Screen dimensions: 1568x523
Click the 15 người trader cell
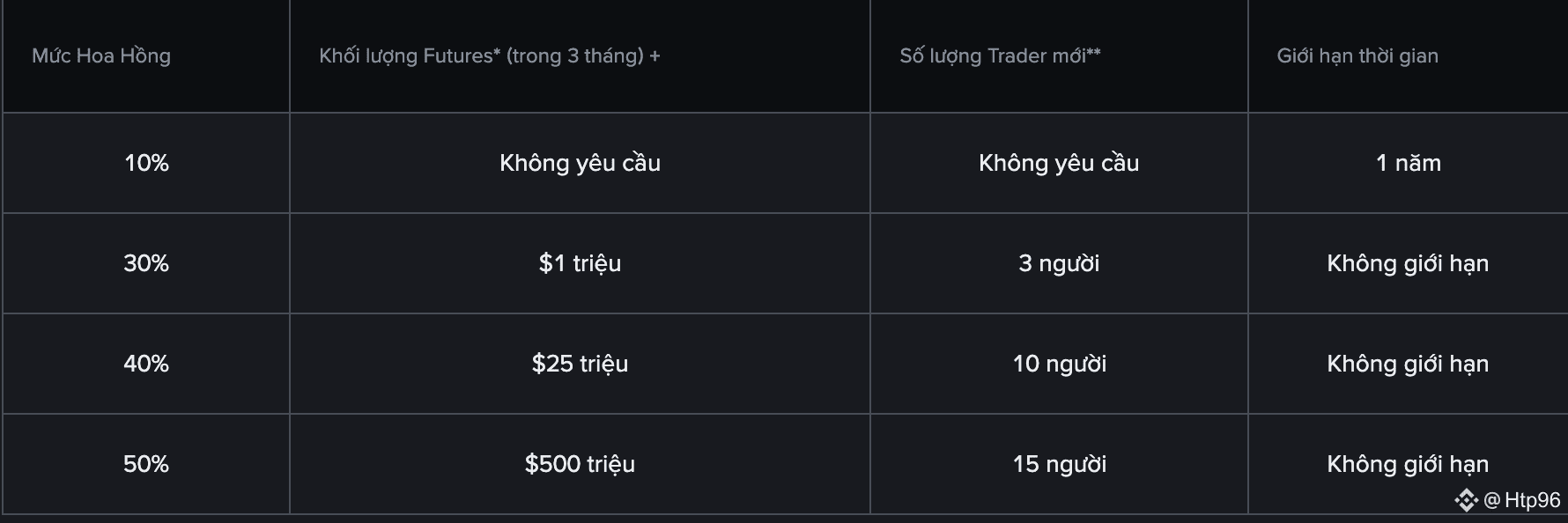tap(1059, 464)
